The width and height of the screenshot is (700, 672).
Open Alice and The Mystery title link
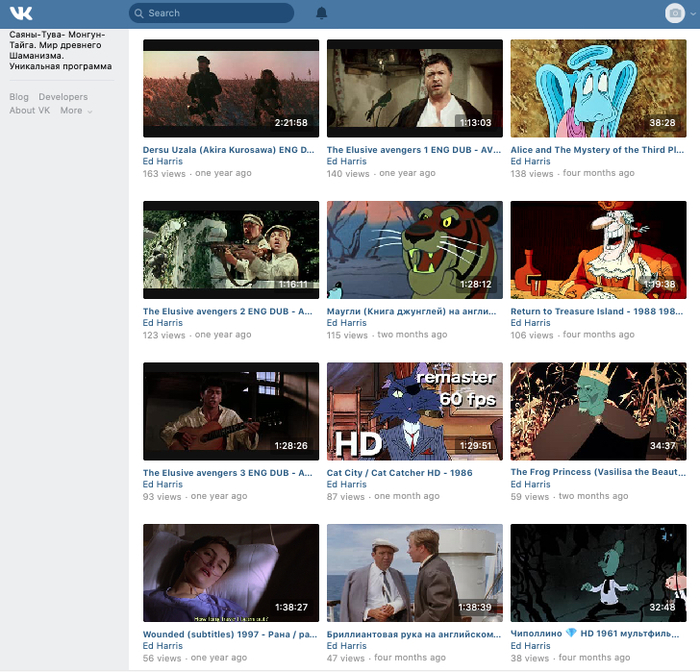[597, 150]
